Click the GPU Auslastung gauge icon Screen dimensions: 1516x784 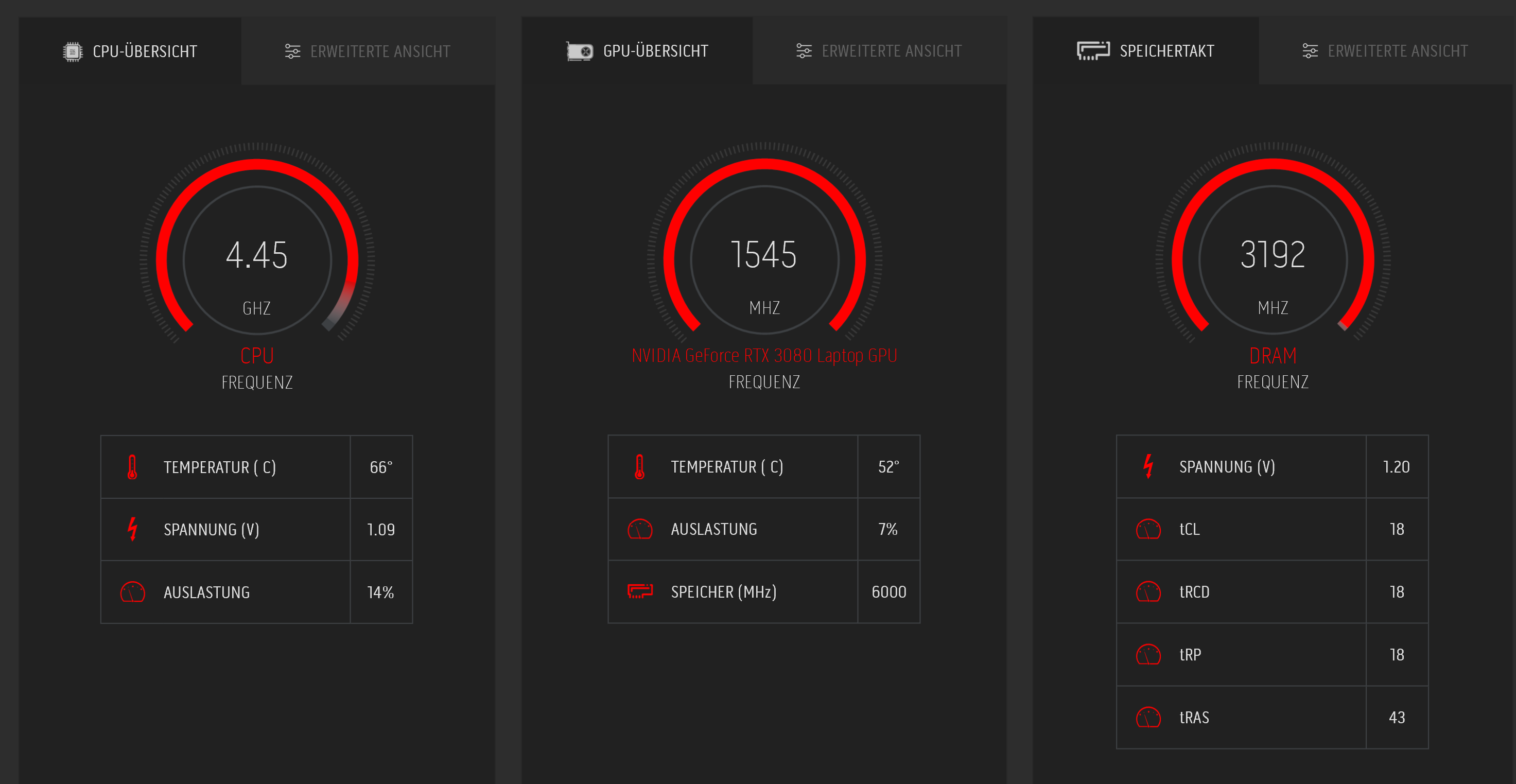point(640,529)
